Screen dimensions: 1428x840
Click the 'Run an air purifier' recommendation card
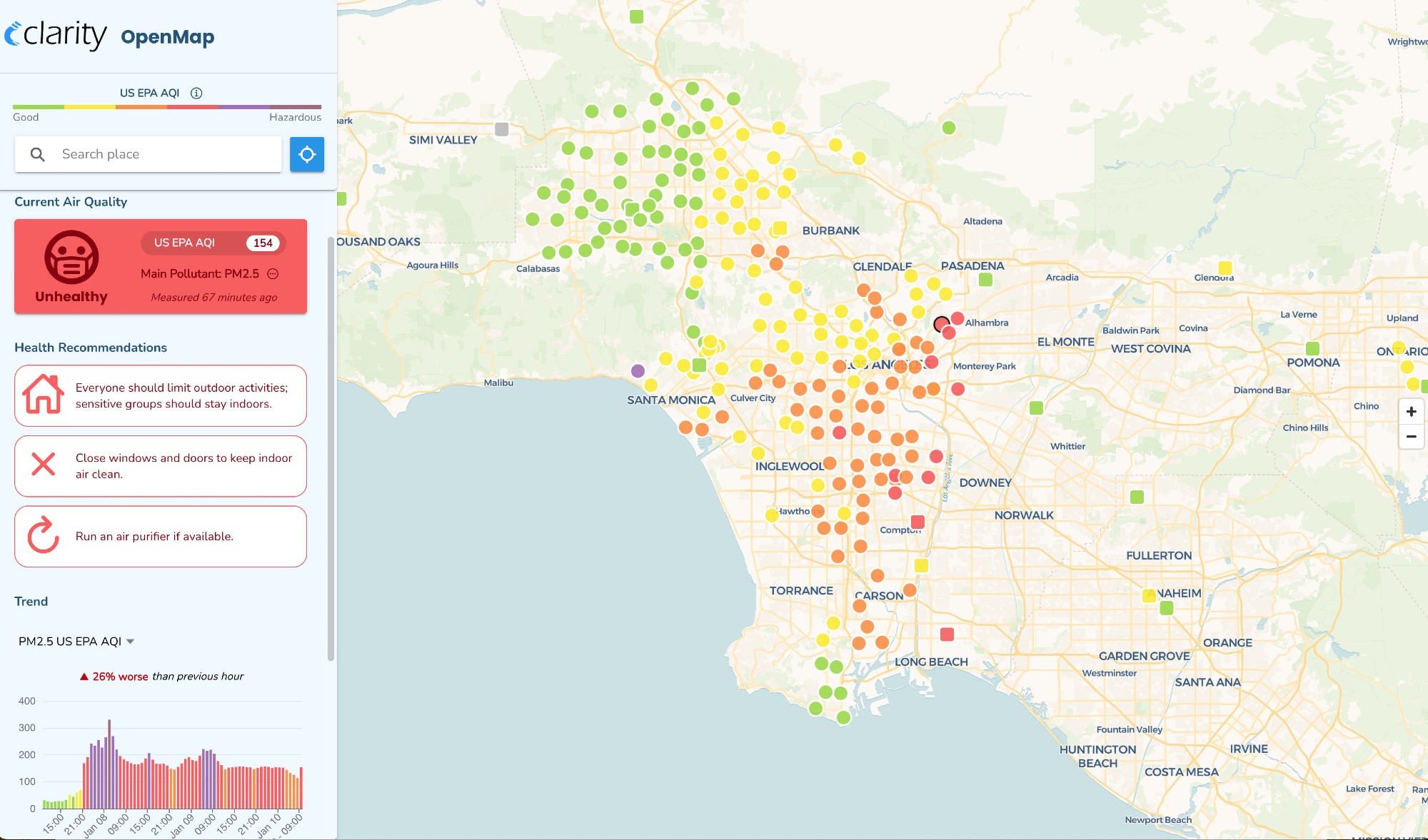pyautogui.click(x=161, y=537)
